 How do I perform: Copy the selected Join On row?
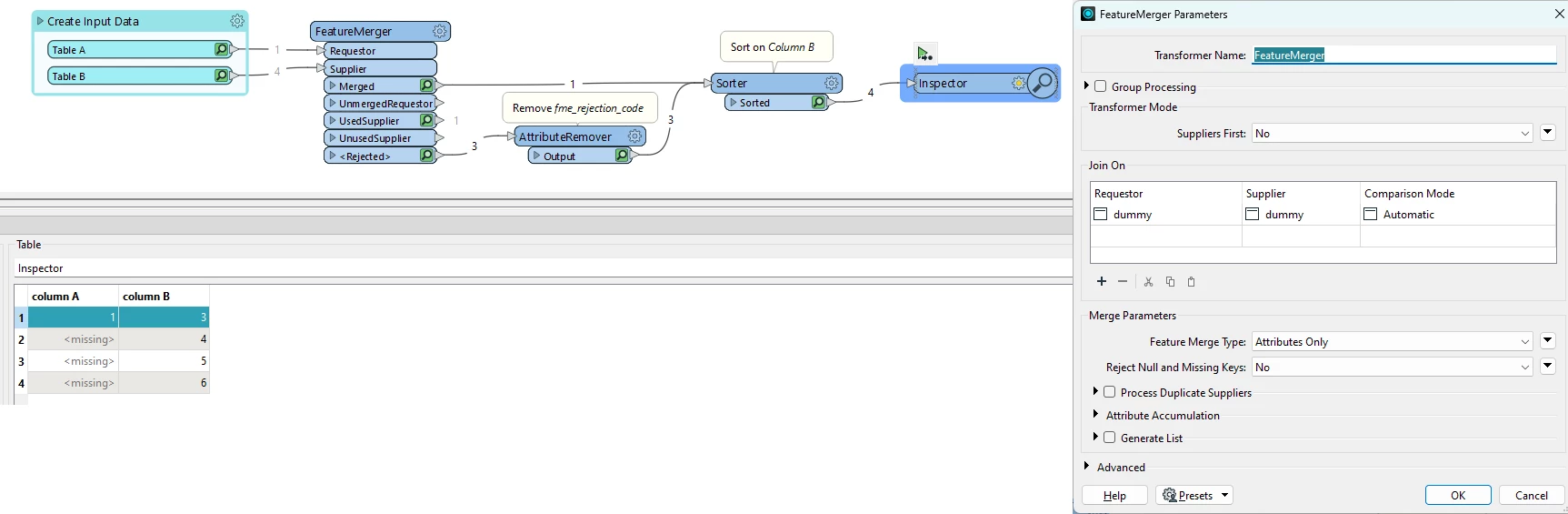click(1170, 282)
